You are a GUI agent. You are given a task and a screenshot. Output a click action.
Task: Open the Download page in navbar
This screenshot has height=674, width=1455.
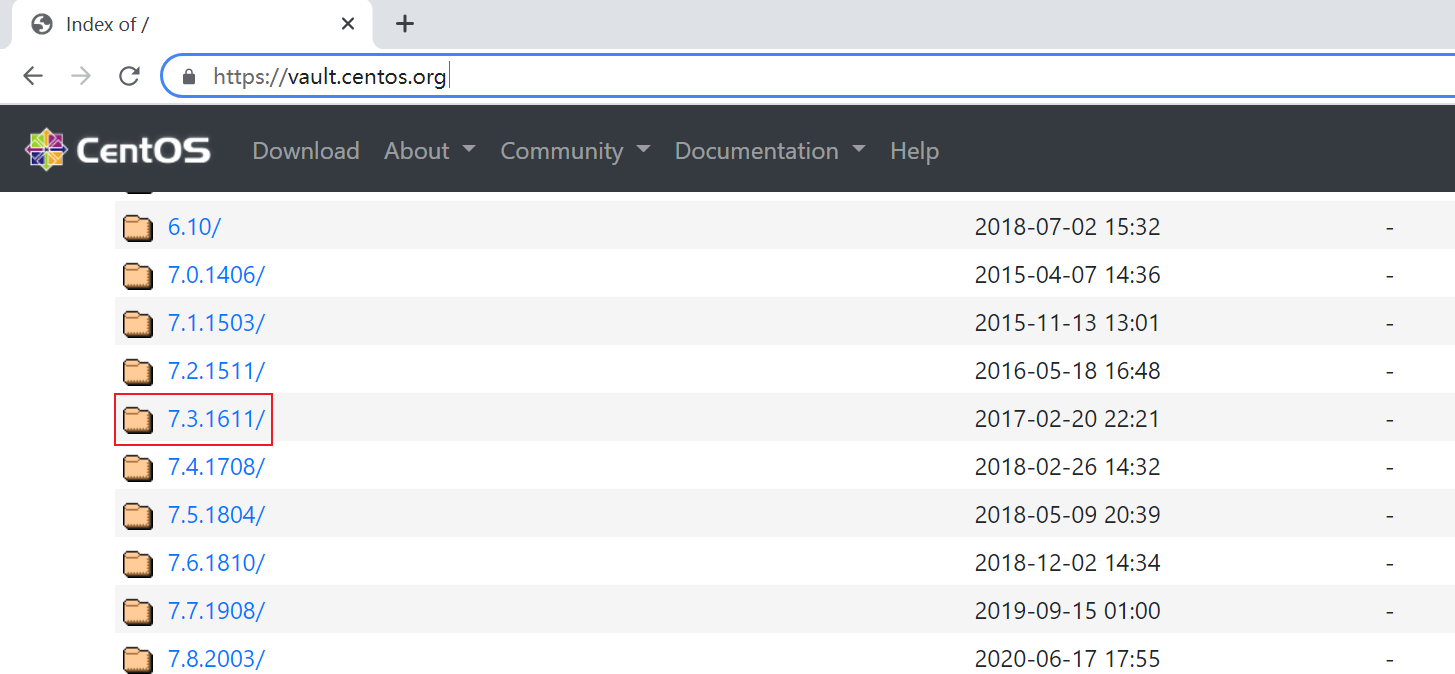tap(305, 151)
